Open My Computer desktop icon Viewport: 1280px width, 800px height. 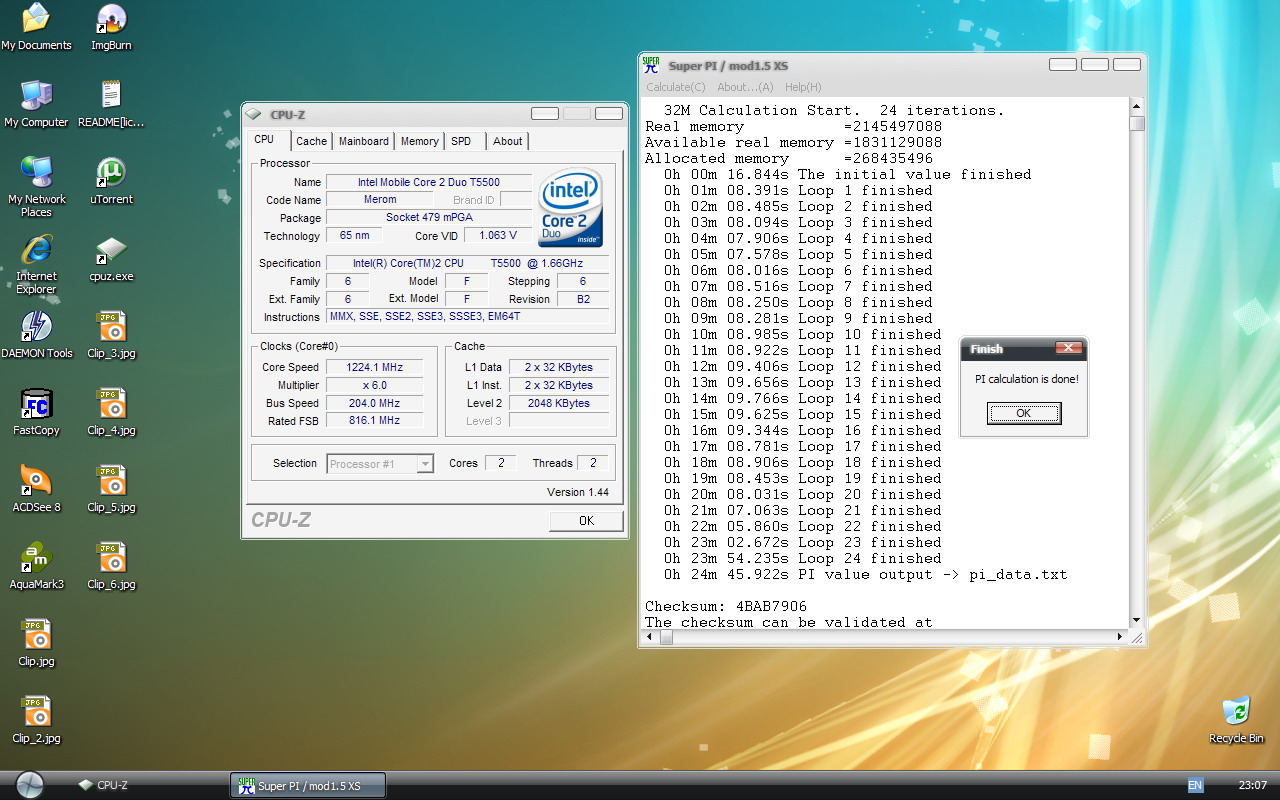point(36,104)
